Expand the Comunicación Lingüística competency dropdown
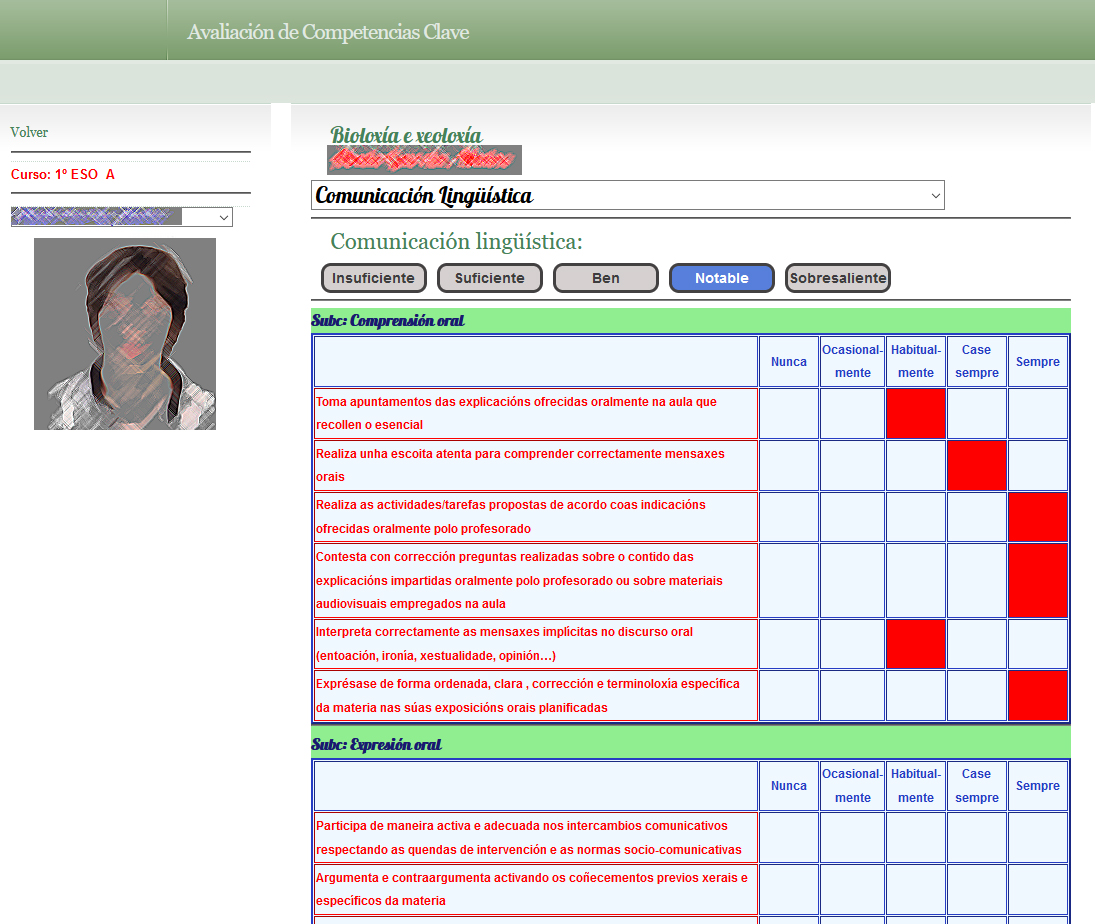 click(x=627, y=195)
